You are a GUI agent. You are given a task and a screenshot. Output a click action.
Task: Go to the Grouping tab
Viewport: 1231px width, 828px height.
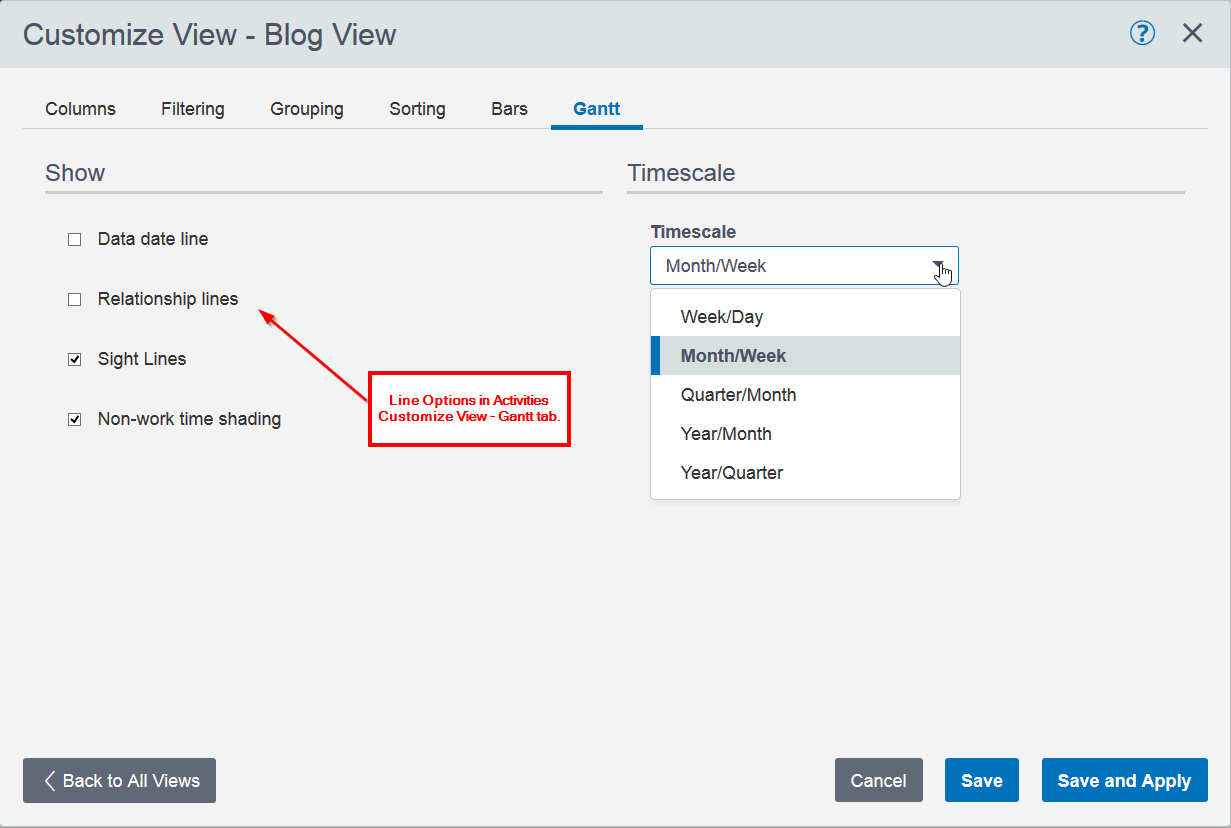[x=306, y=109]
